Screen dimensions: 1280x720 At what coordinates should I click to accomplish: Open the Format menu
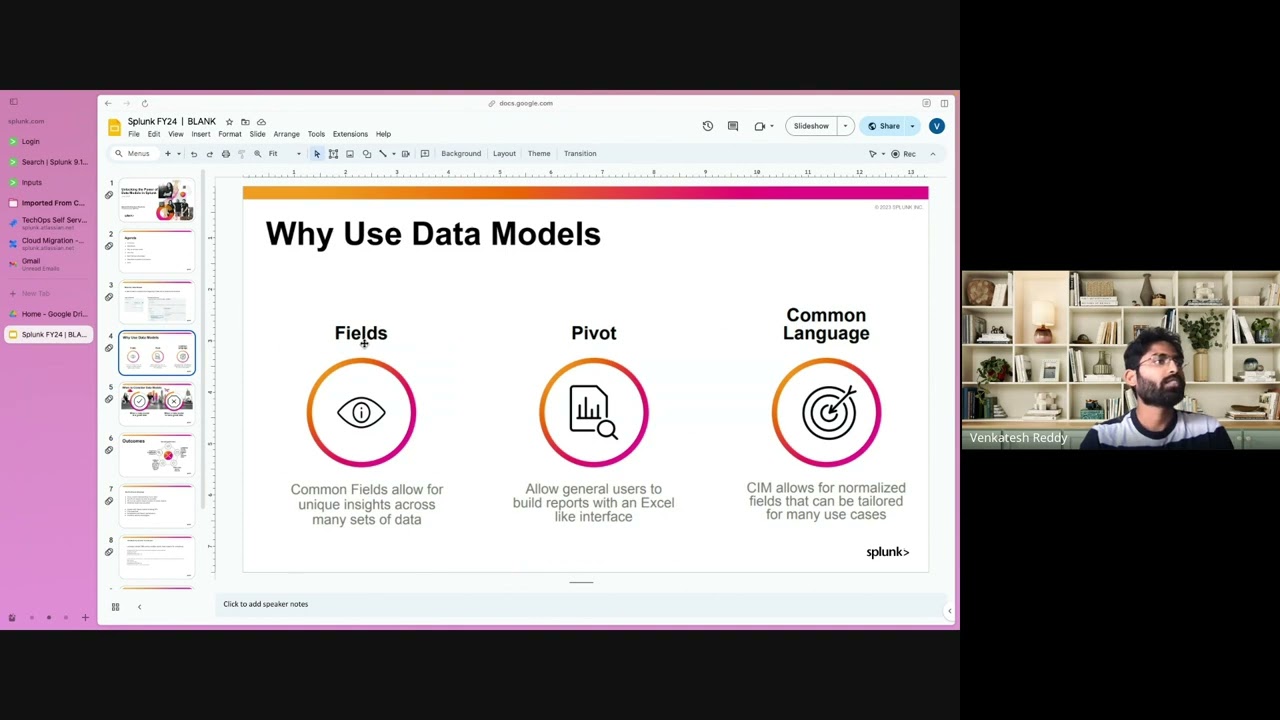[229, 134]
